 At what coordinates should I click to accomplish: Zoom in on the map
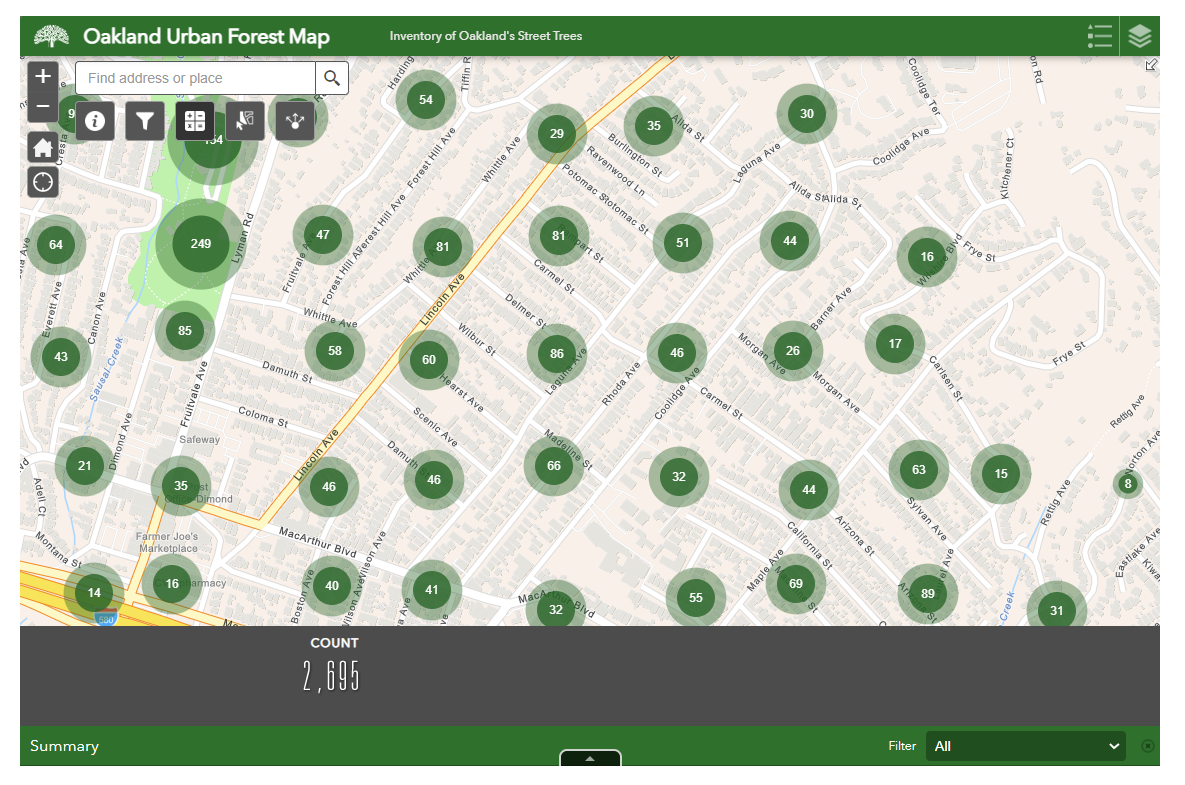[x=43, y=76]
